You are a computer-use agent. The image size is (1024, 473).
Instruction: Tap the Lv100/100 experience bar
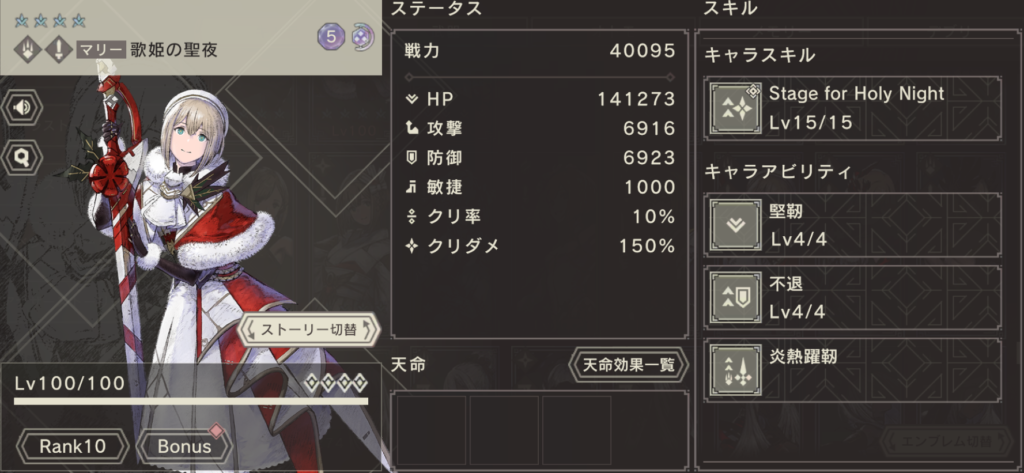coord(191,401)
